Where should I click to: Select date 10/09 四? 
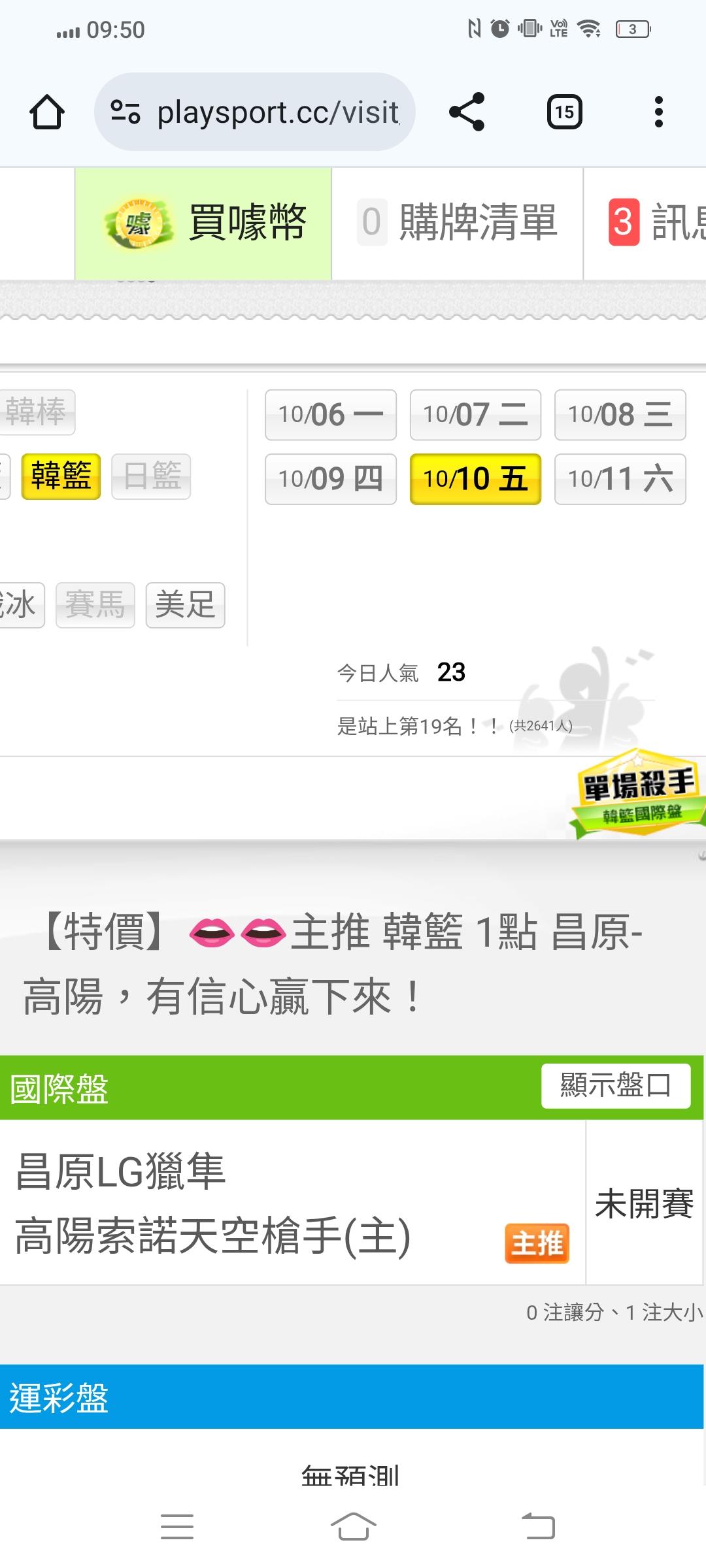(331, 479)
